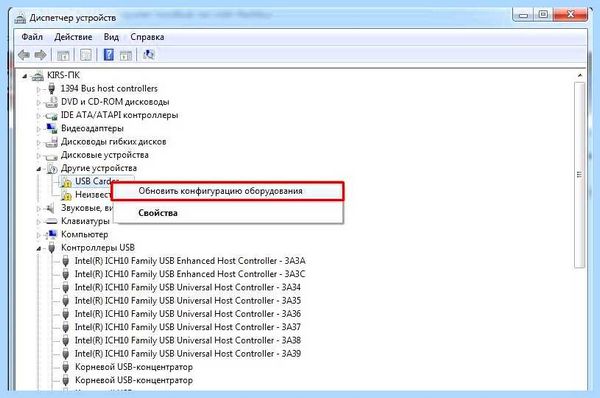Open the blue Help question-mark icon

(x=109, y=55)
